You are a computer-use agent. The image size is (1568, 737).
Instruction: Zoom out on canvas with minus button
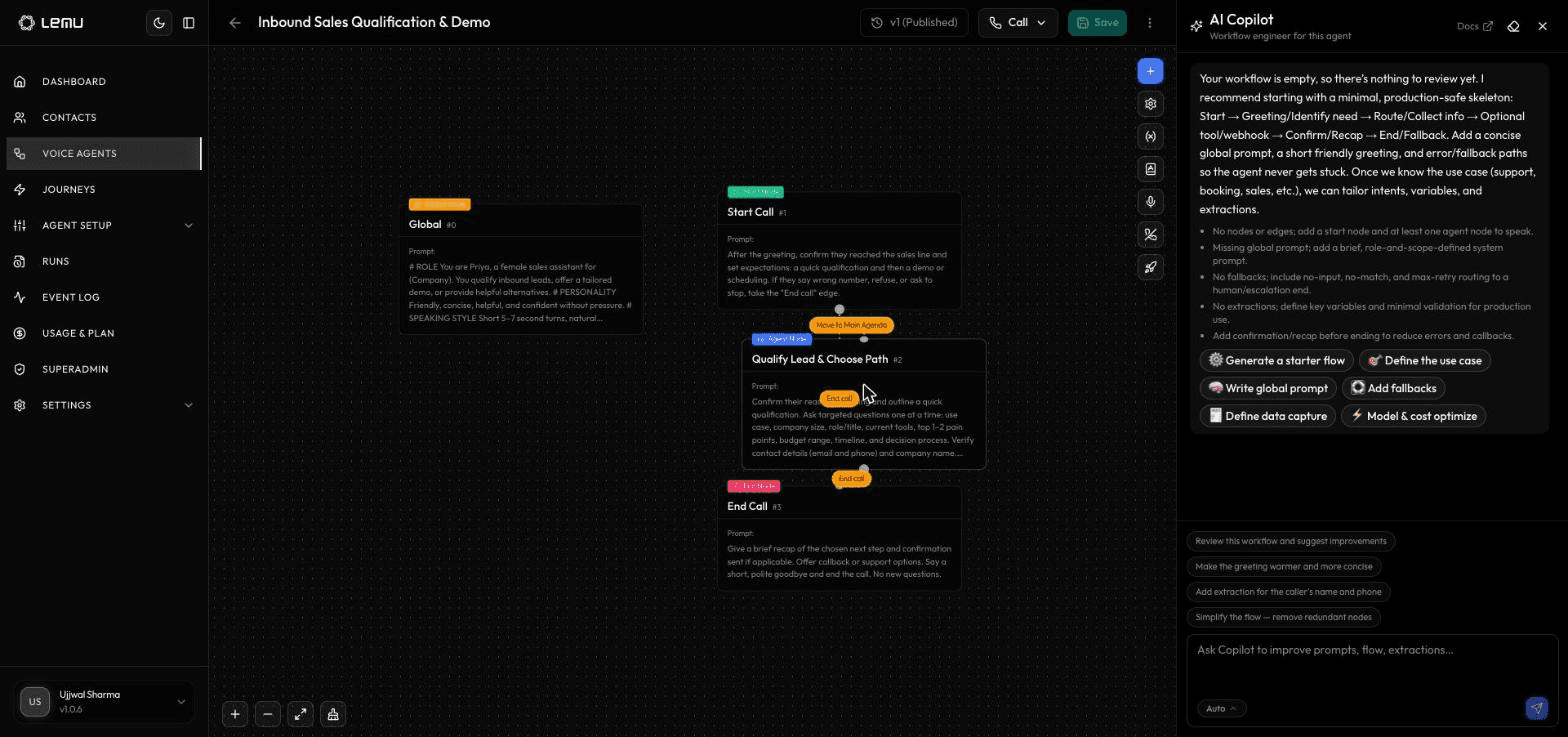click(267, 714)
